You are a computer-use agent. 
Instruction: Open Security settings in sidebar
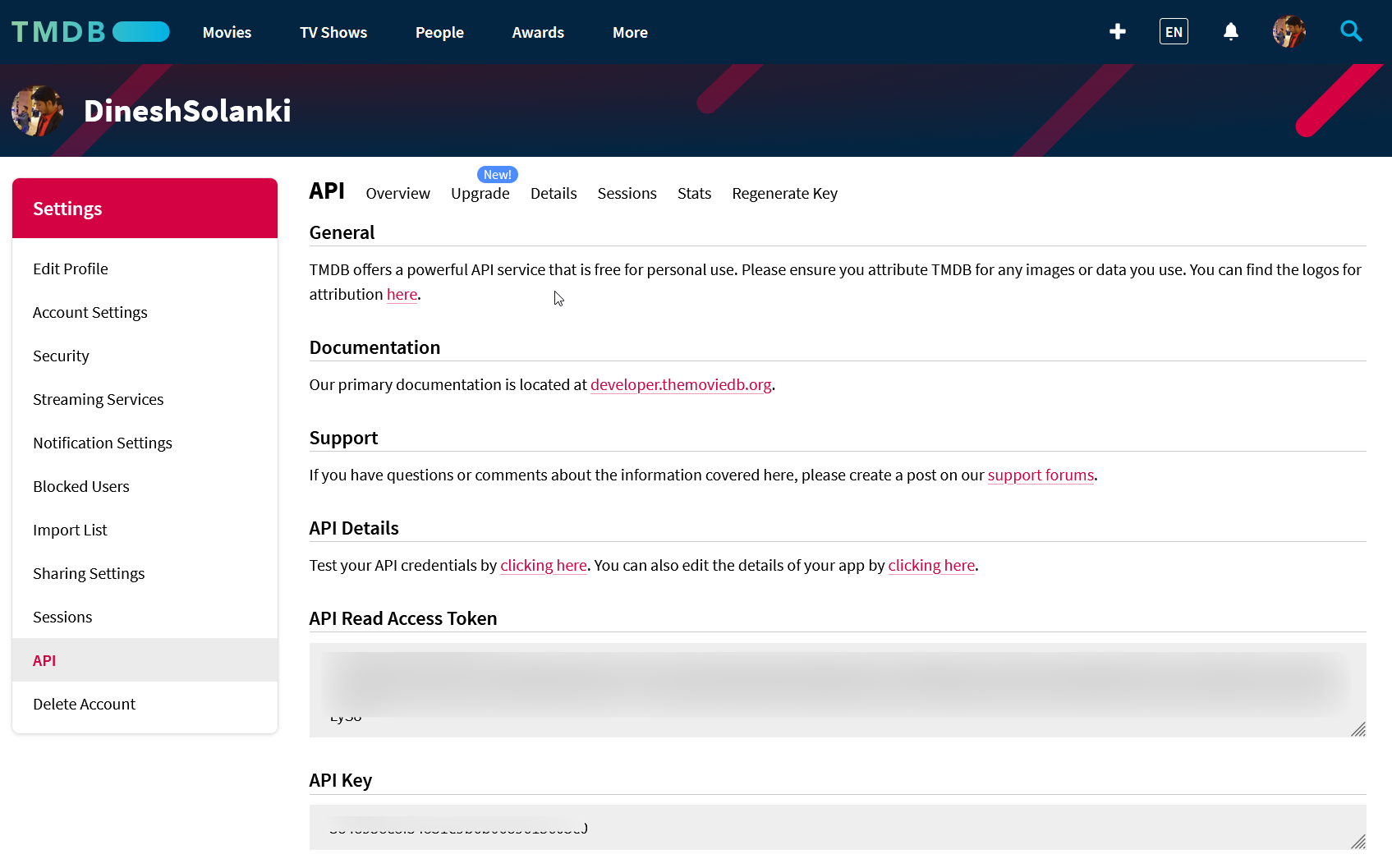coord(145,356)
